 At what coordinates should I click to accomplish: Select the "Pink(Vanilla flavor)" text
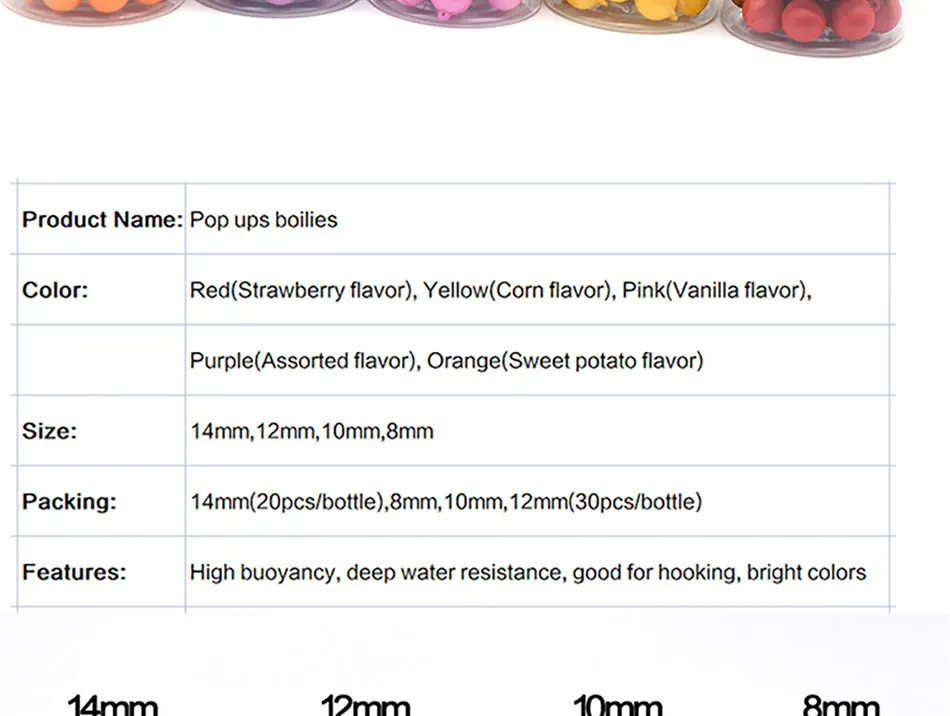[715, 291]
